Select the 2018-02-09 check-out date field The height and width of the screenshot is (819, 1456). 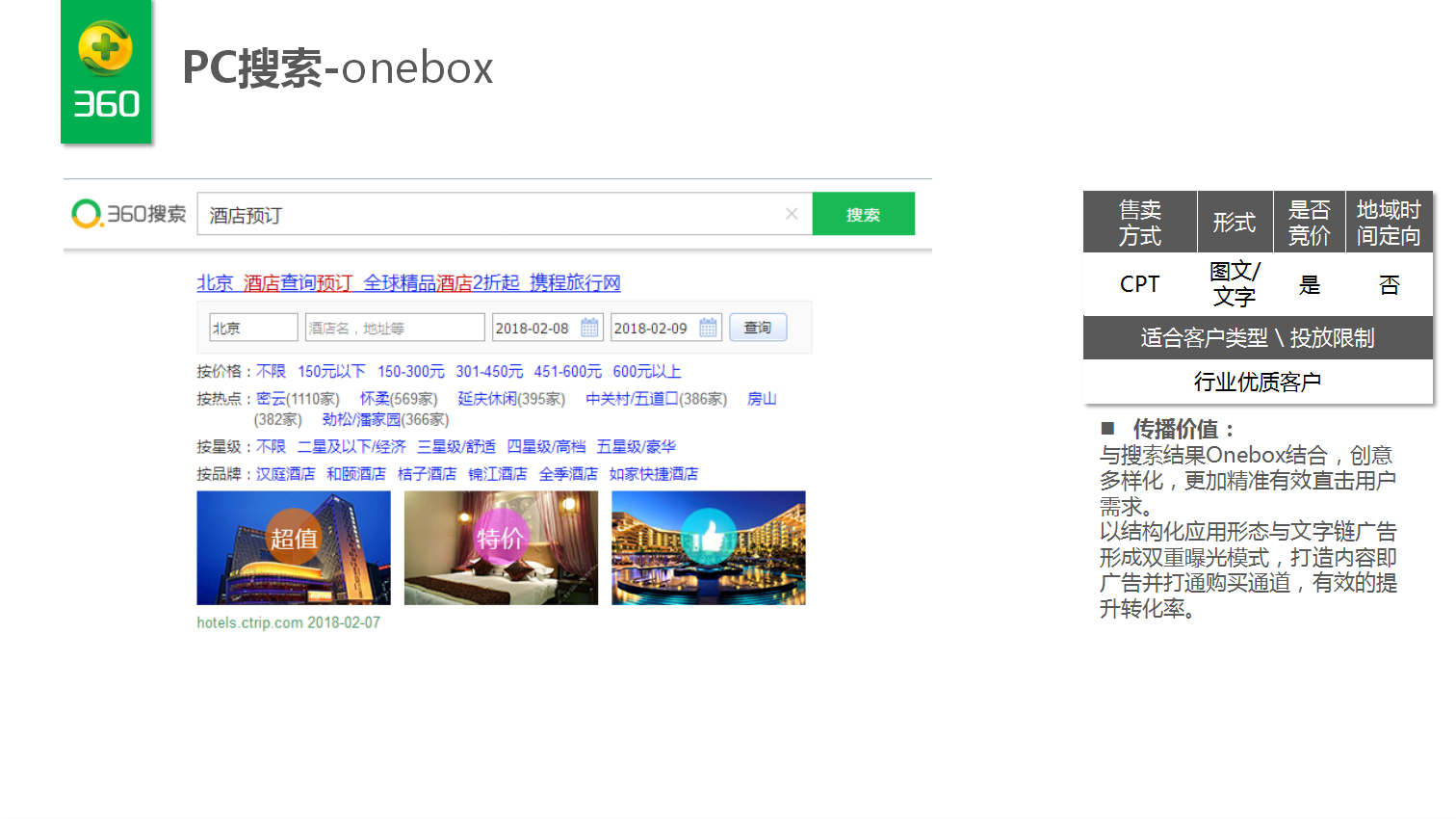pyautogui.click(x=665, y=328)
